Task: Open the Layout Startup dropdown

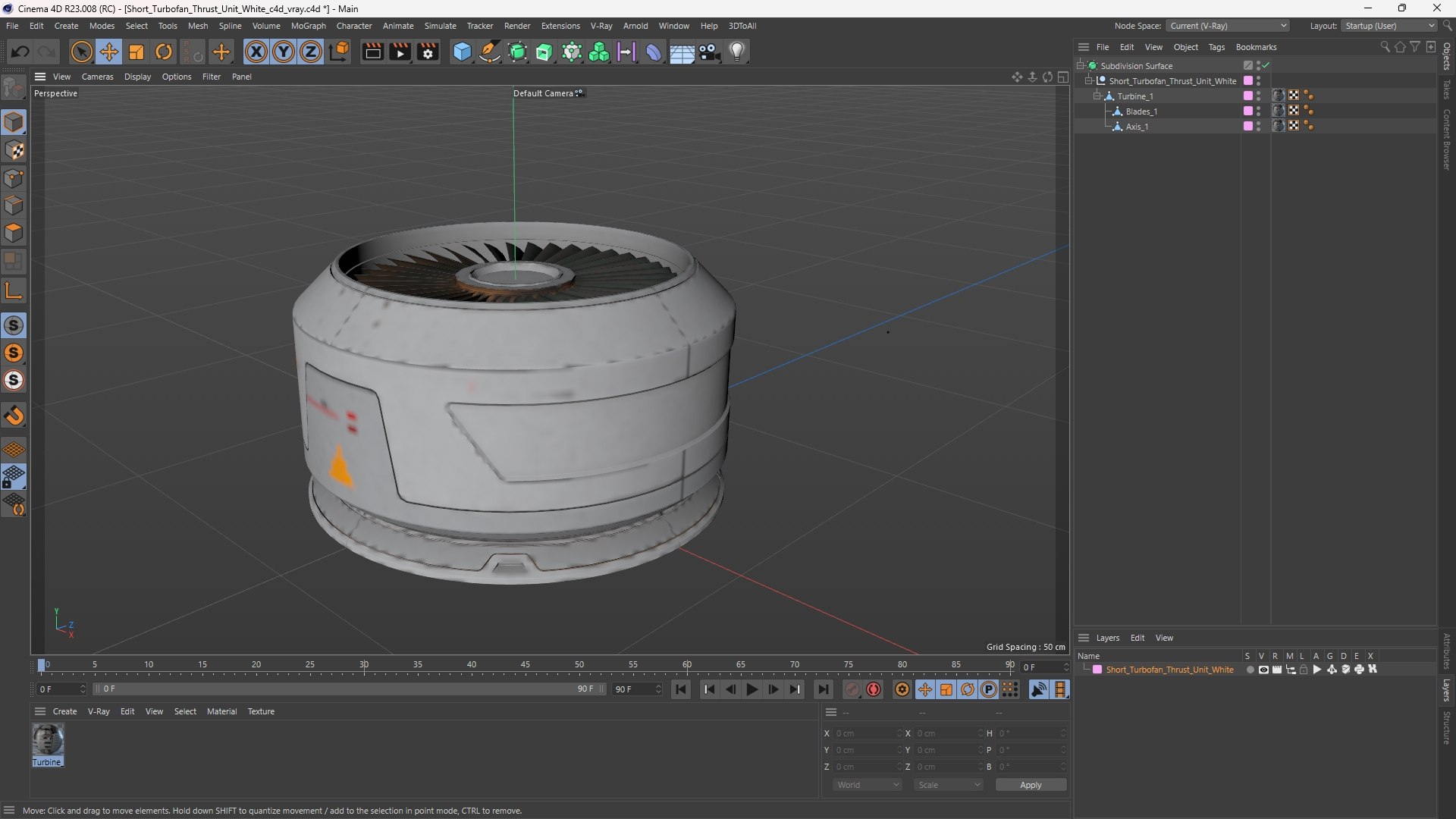Action: point(1389,26)
